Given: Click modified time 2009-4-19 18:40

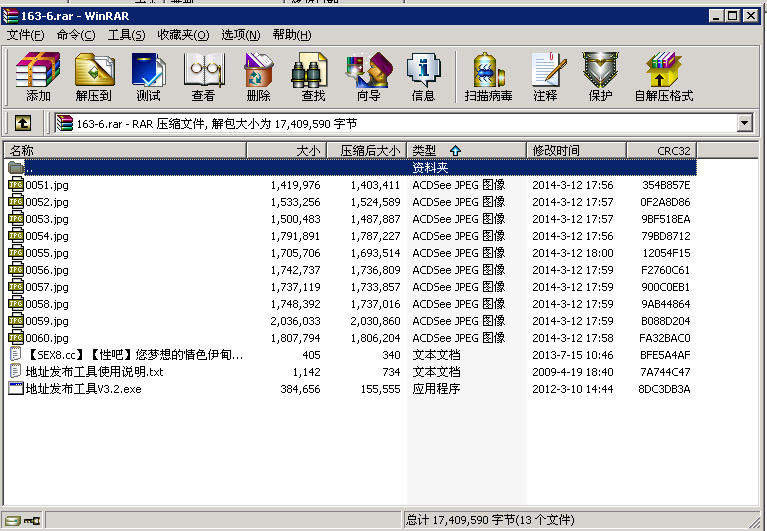Looking at the screenshot, I should [x=572, y=372].
